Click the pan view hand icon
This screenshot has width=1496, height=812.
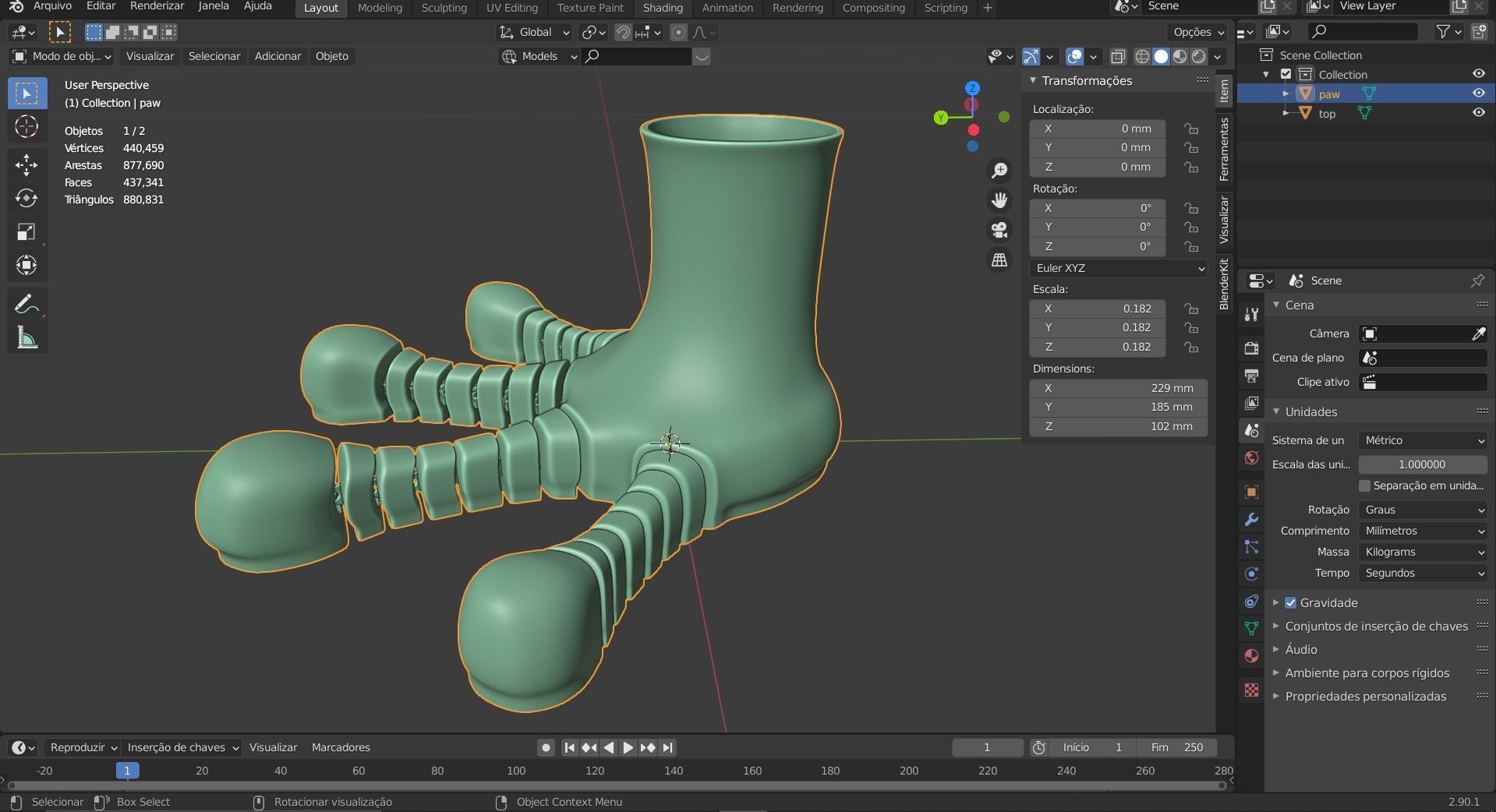coord(999,200)
